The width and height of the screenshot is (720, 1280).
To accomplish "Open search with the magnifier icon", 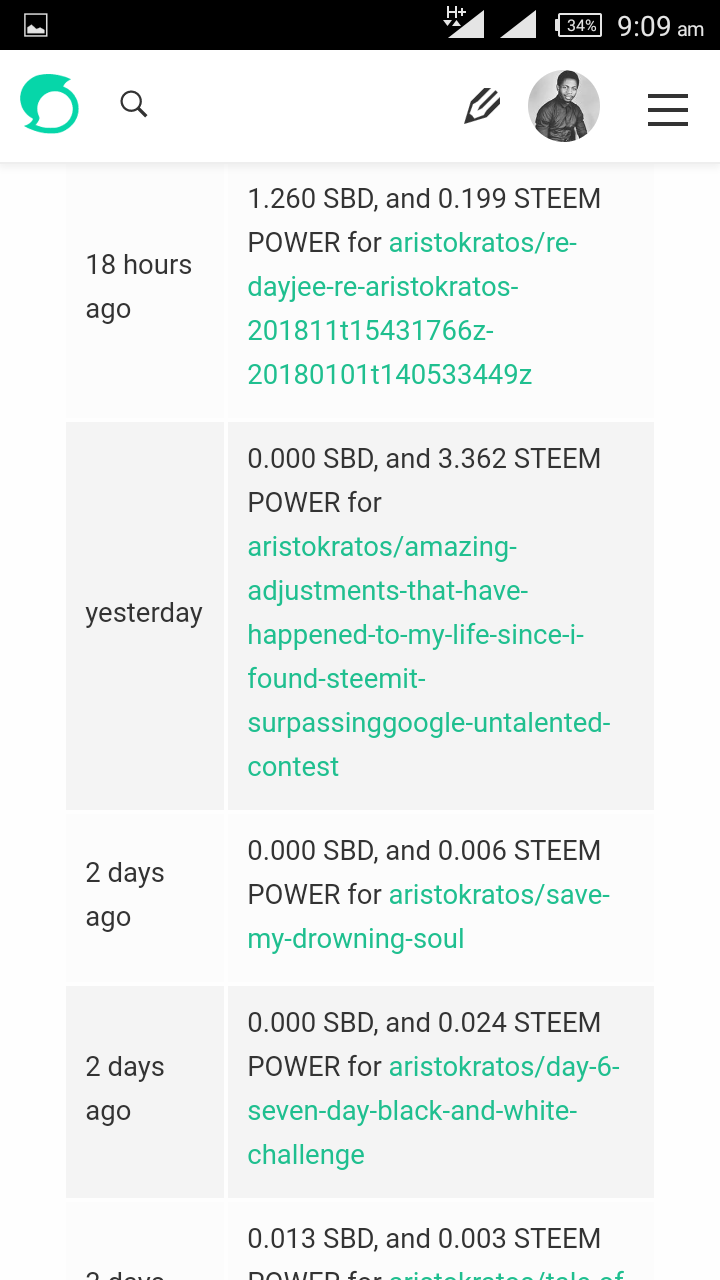I will pos(133,104).
